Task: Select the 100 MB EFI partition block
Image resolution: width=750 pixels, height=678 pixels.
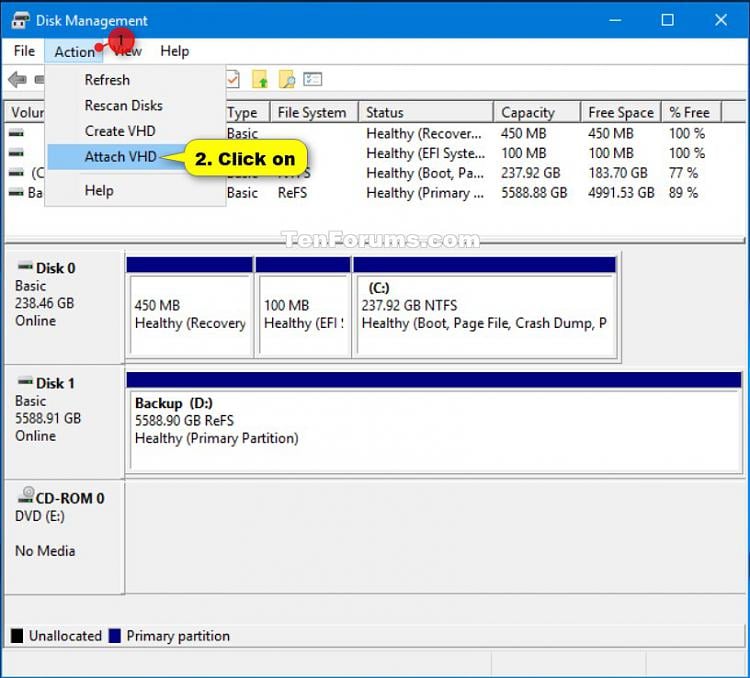Action: pyautogui.click(x=303, y=307)
